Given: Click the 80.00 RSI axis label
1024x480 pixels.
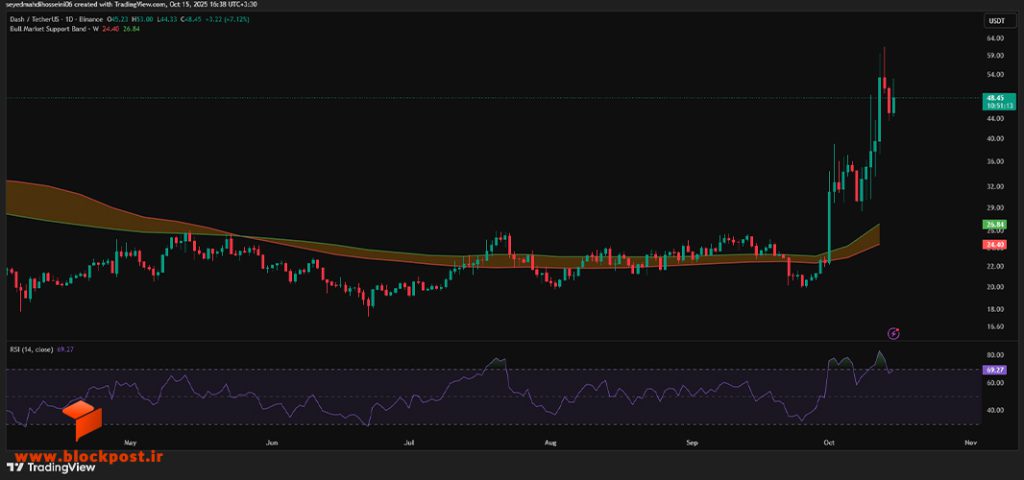Looking at the screenshot, I should pyautogui.click(x=995, y=355).
